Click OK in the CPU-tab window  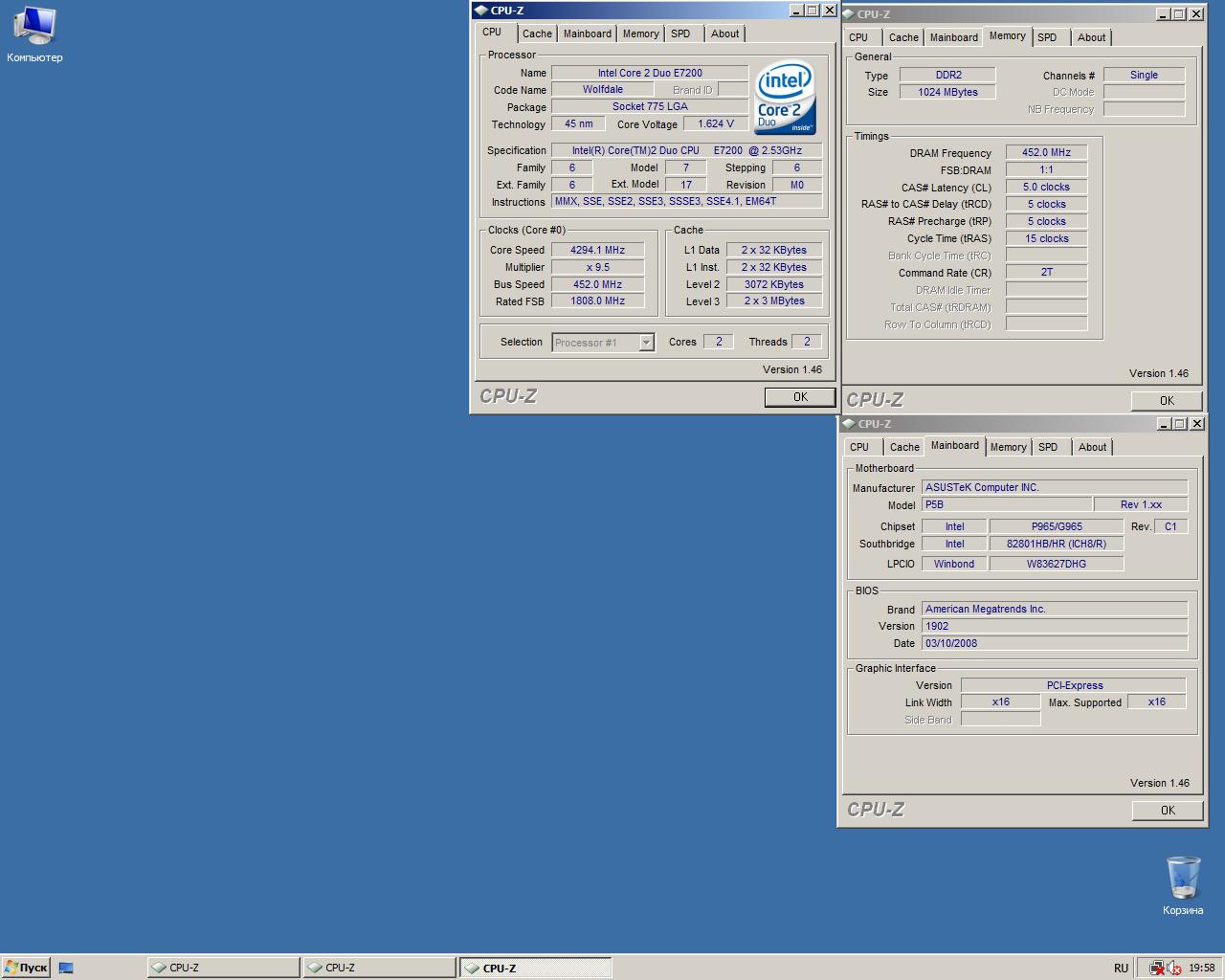pos(800,397)
